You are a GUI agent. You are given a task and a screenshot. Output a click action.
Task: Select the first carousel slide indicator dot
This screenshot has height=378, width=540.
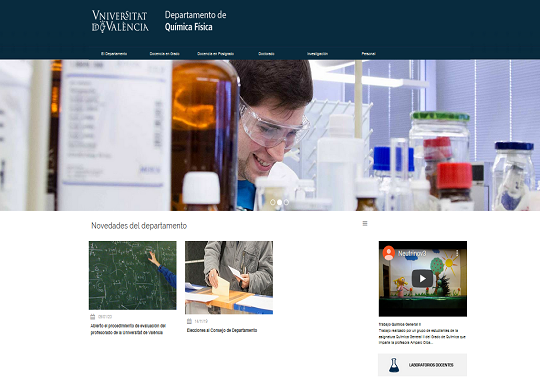(273, 202)
